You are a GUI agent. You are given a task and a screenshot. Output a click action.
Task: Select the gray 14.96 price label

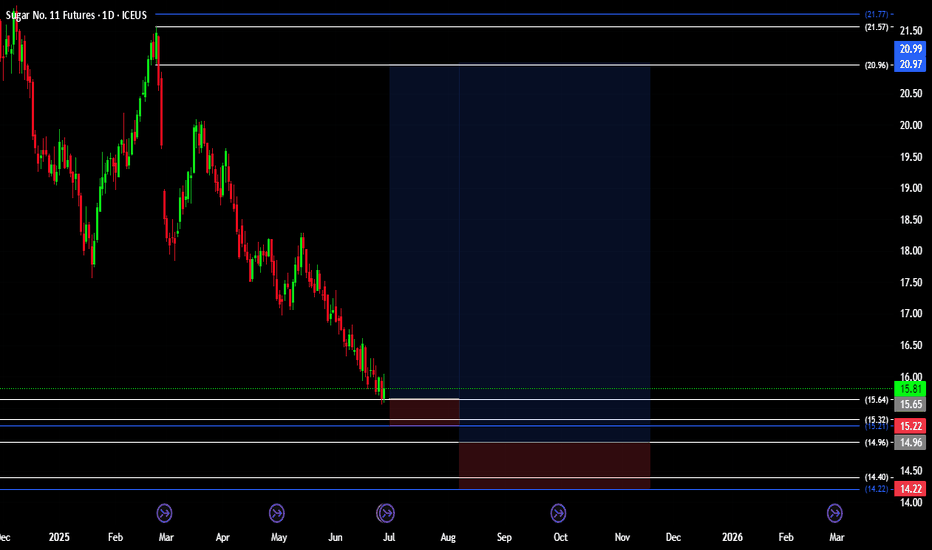(910, 442)
